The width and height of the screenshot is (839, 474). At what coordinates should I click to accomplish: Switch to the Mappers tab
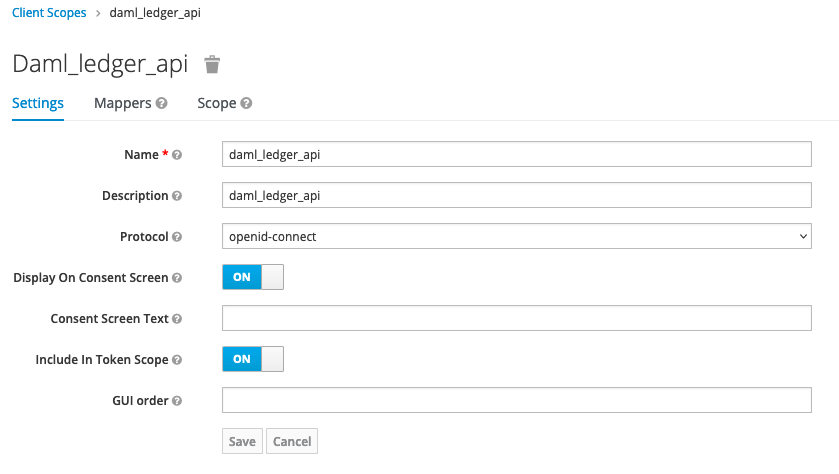pyautogui.click(x=122, y=103)
